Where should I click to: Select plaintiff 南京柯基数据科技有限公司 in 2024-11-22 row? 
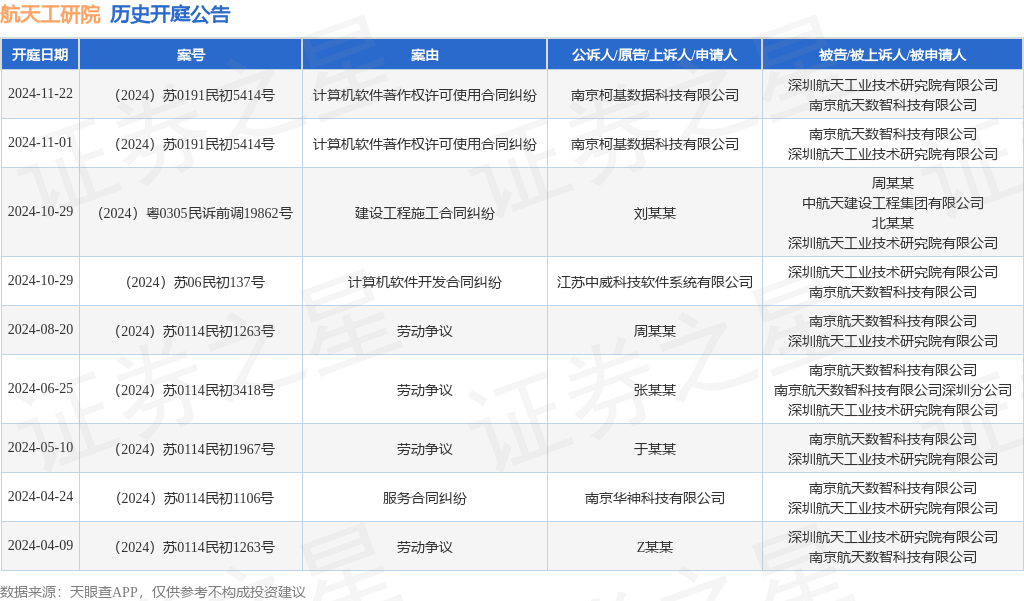[x=654, y=95]
